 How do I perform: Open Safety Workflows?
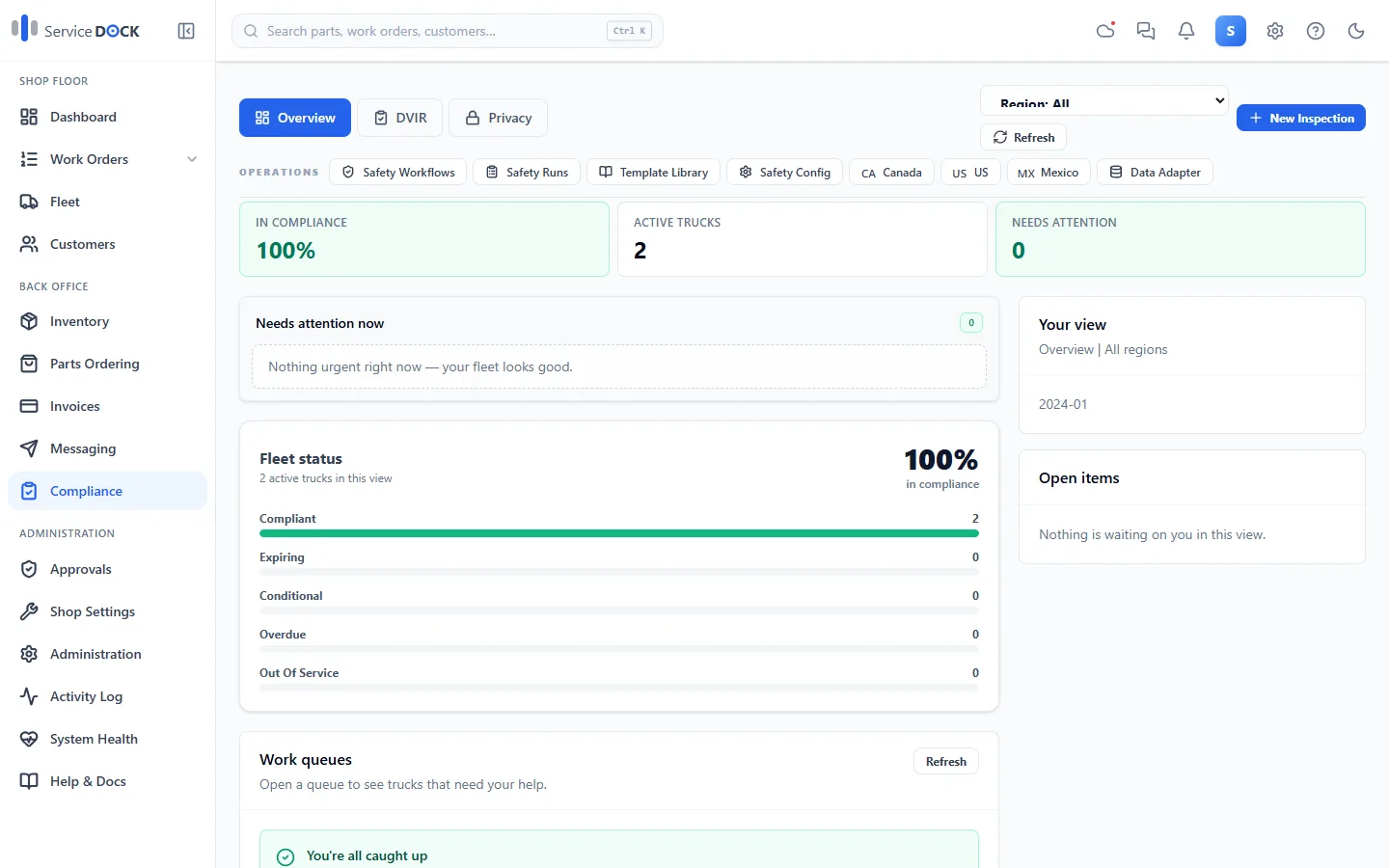[x=398, y=172]
